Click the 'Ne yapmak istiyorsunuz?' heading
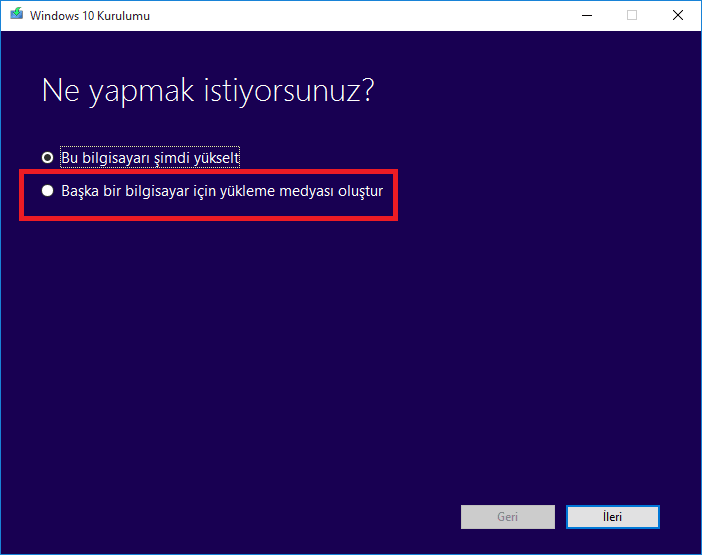 (208, 91)
